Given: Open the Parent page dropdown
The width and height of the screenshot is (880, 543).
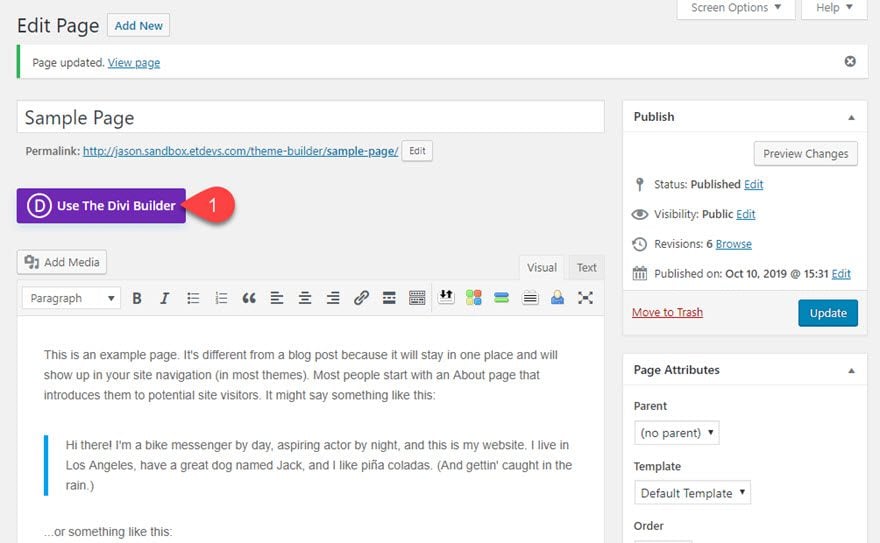Looking at the screenshot, I should tap(676, 433).
